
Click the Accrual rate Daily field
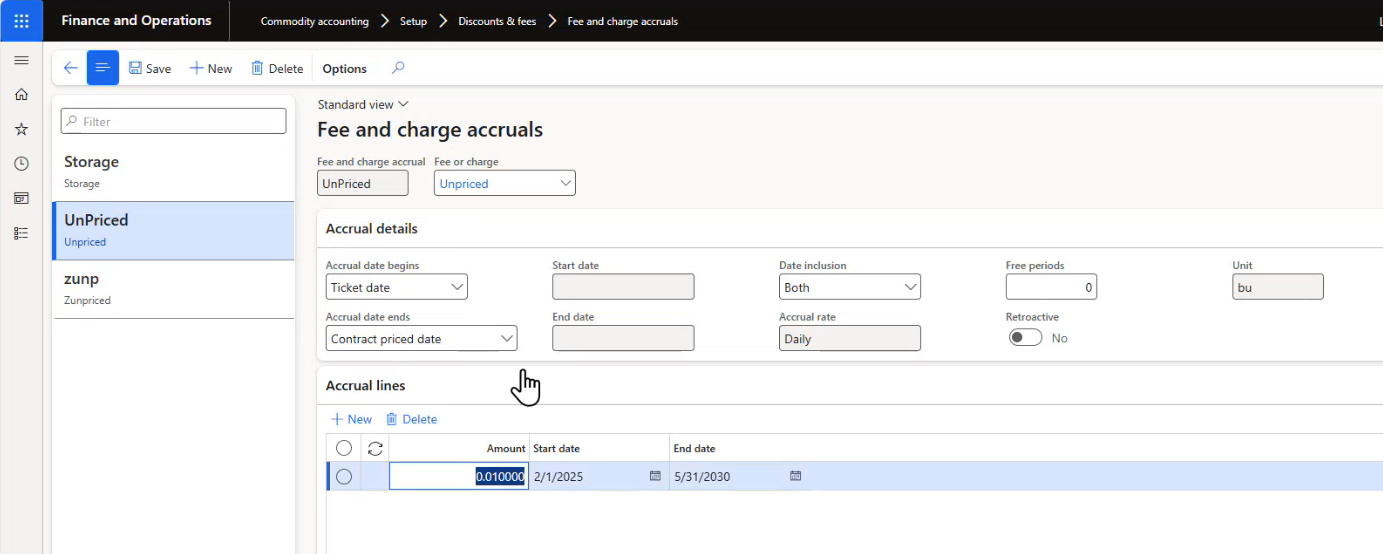click(850, 338)
